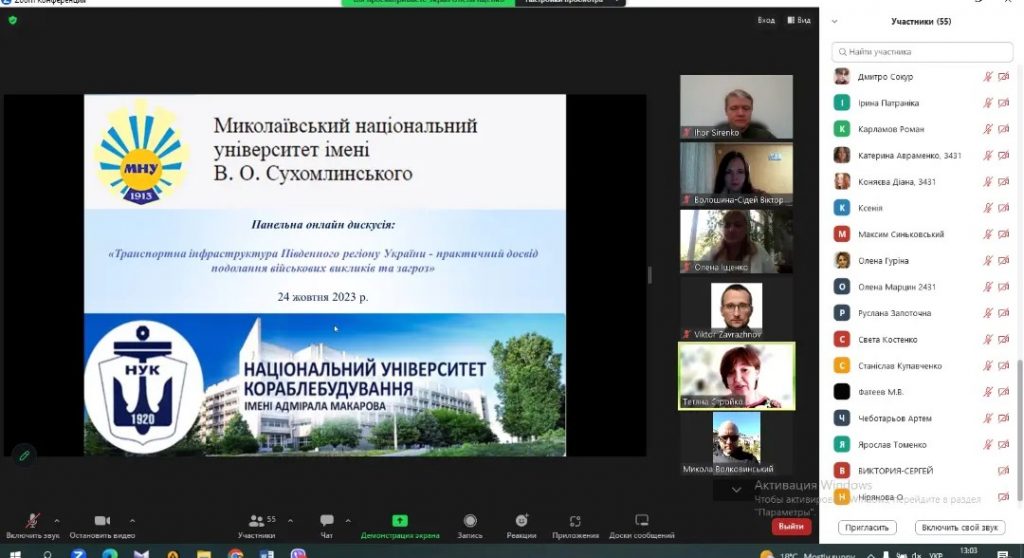Image resolution: width=1024 pixels, height=558 pixels.
Task: Click the participants list scrollbar
Action: point(1019,400)
